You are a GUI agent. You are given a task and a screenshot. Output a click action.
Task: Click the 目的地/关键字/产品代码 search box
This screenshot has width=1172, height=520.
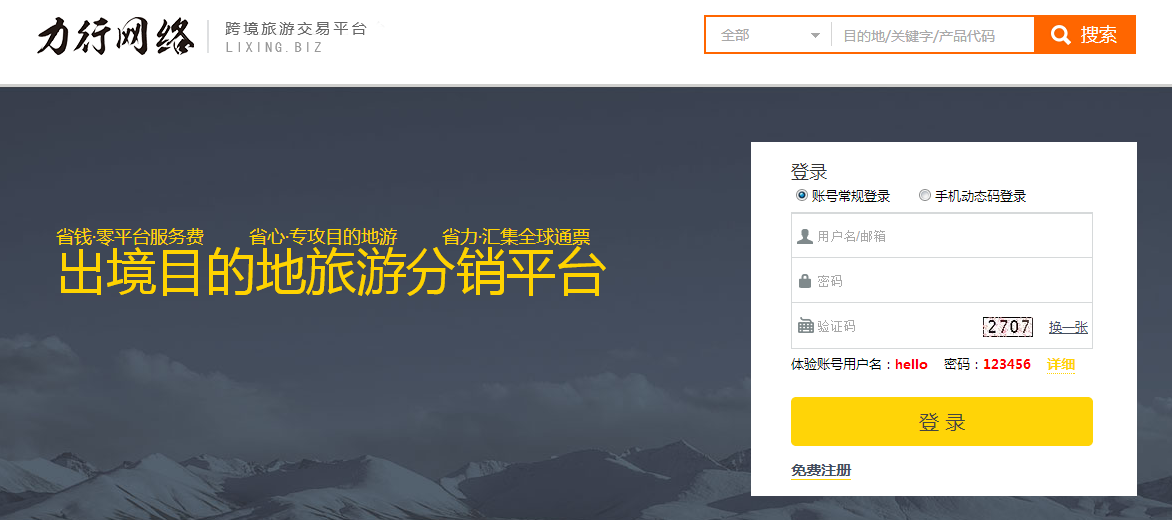[932, 35]
